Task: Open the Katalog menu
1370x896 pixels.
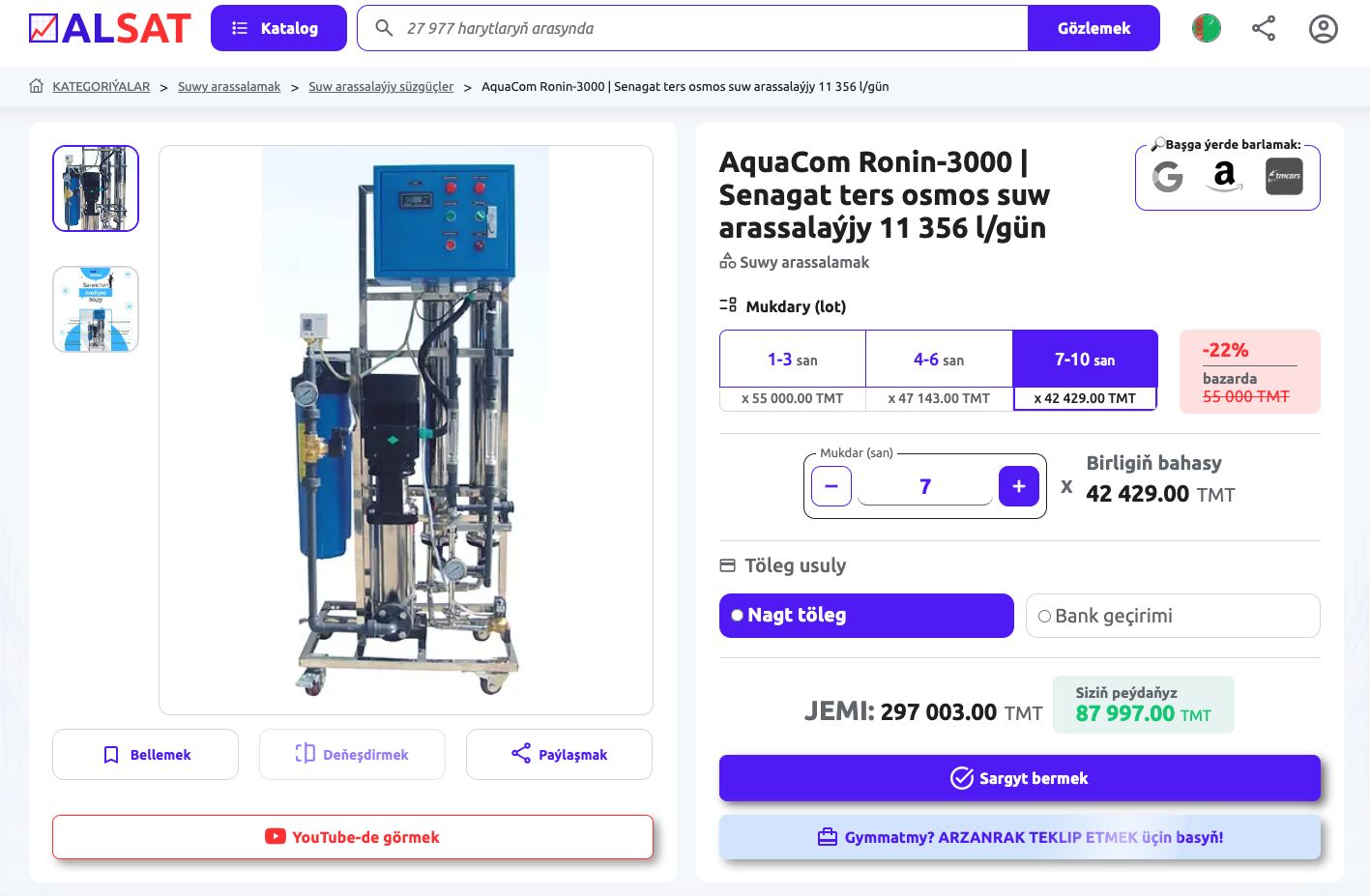Action: 277,28
